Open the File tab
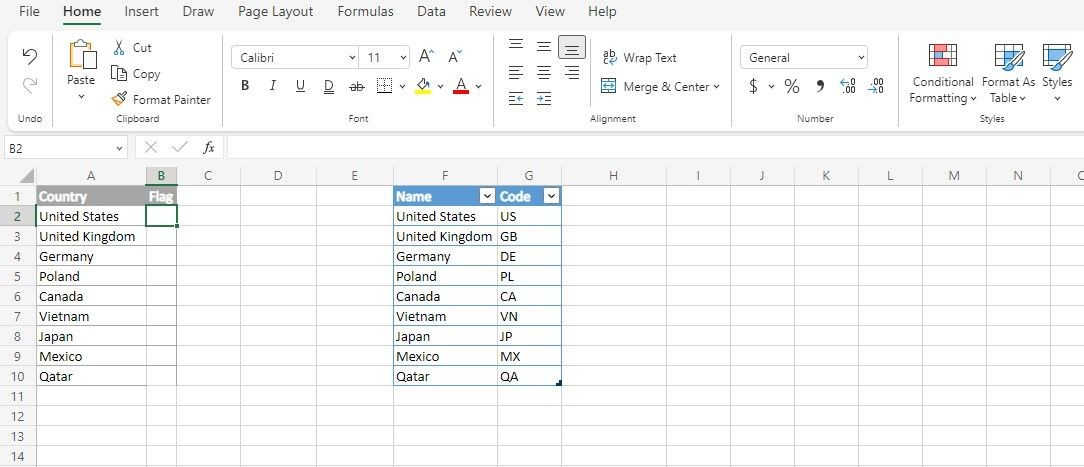This screenshot has height=467, width=1084. click(29, 12)
